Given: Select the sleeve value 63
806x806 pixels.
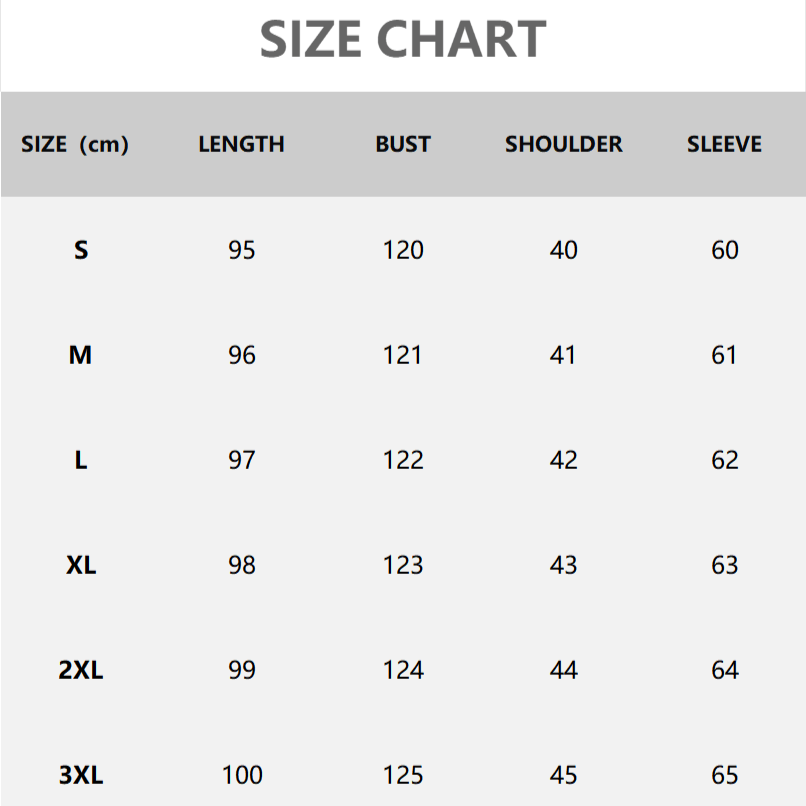Looking at the screenshot, I should [725, 565].
